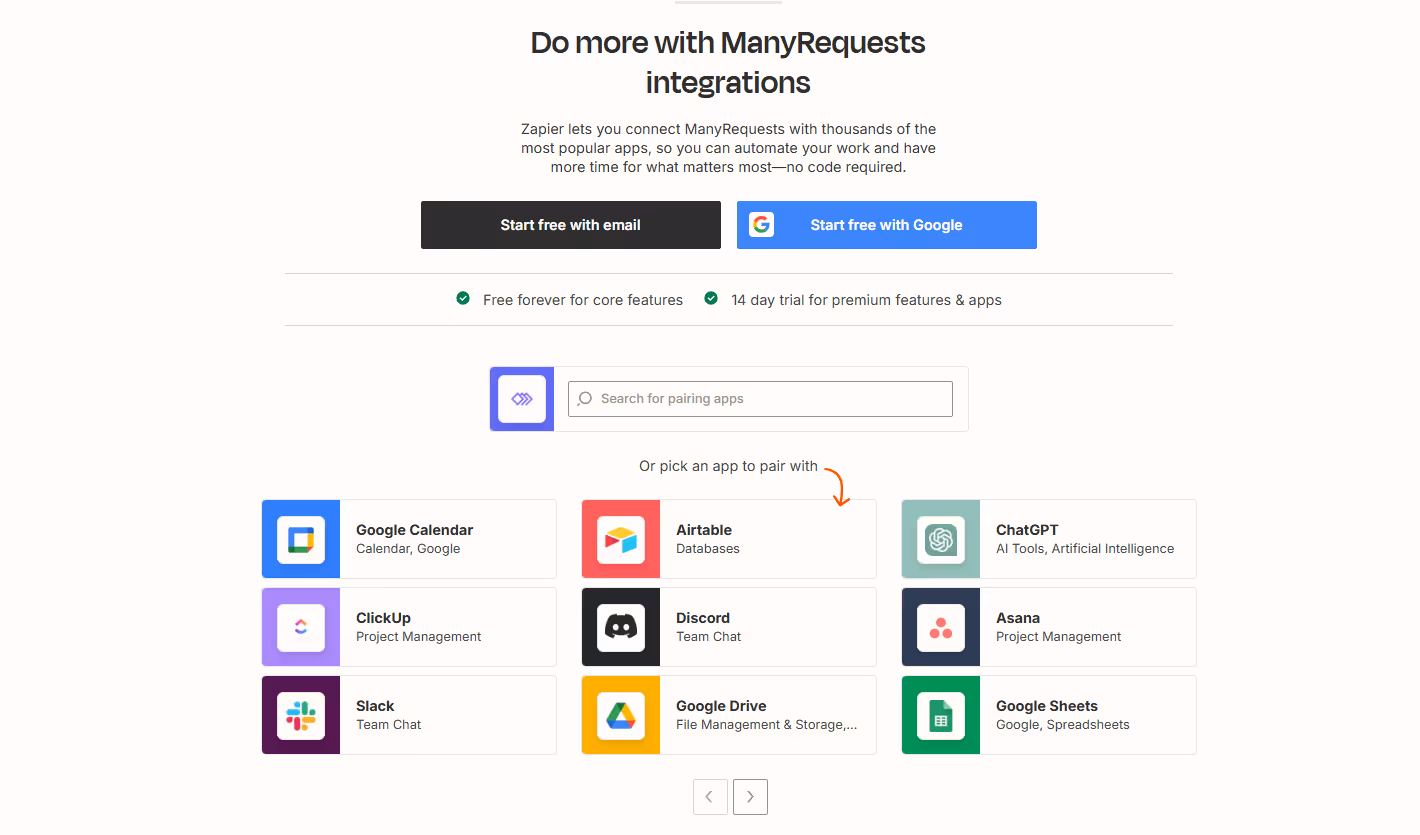Click 'Project Management' under Asana

point(1059,637)
